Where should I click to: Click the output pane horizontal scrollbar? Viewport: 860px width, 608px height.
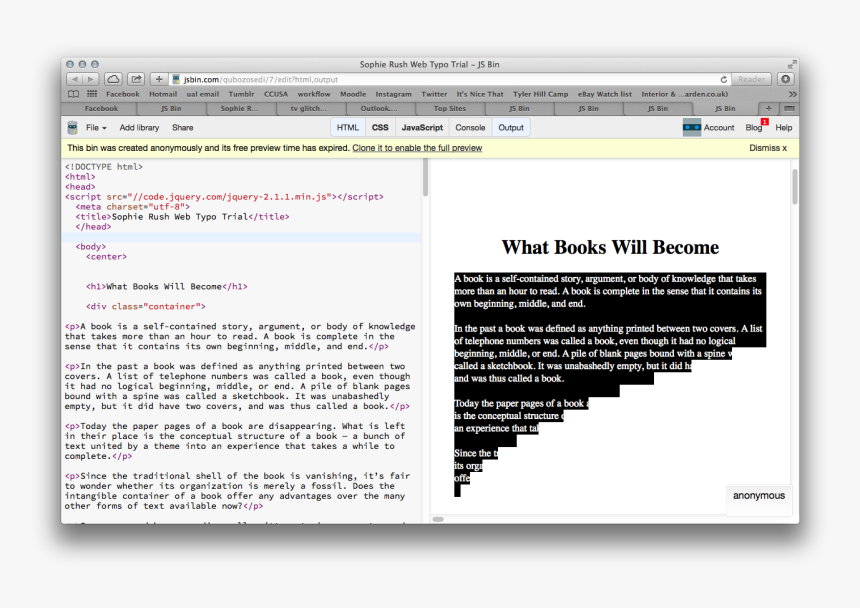tap(438, 519)
